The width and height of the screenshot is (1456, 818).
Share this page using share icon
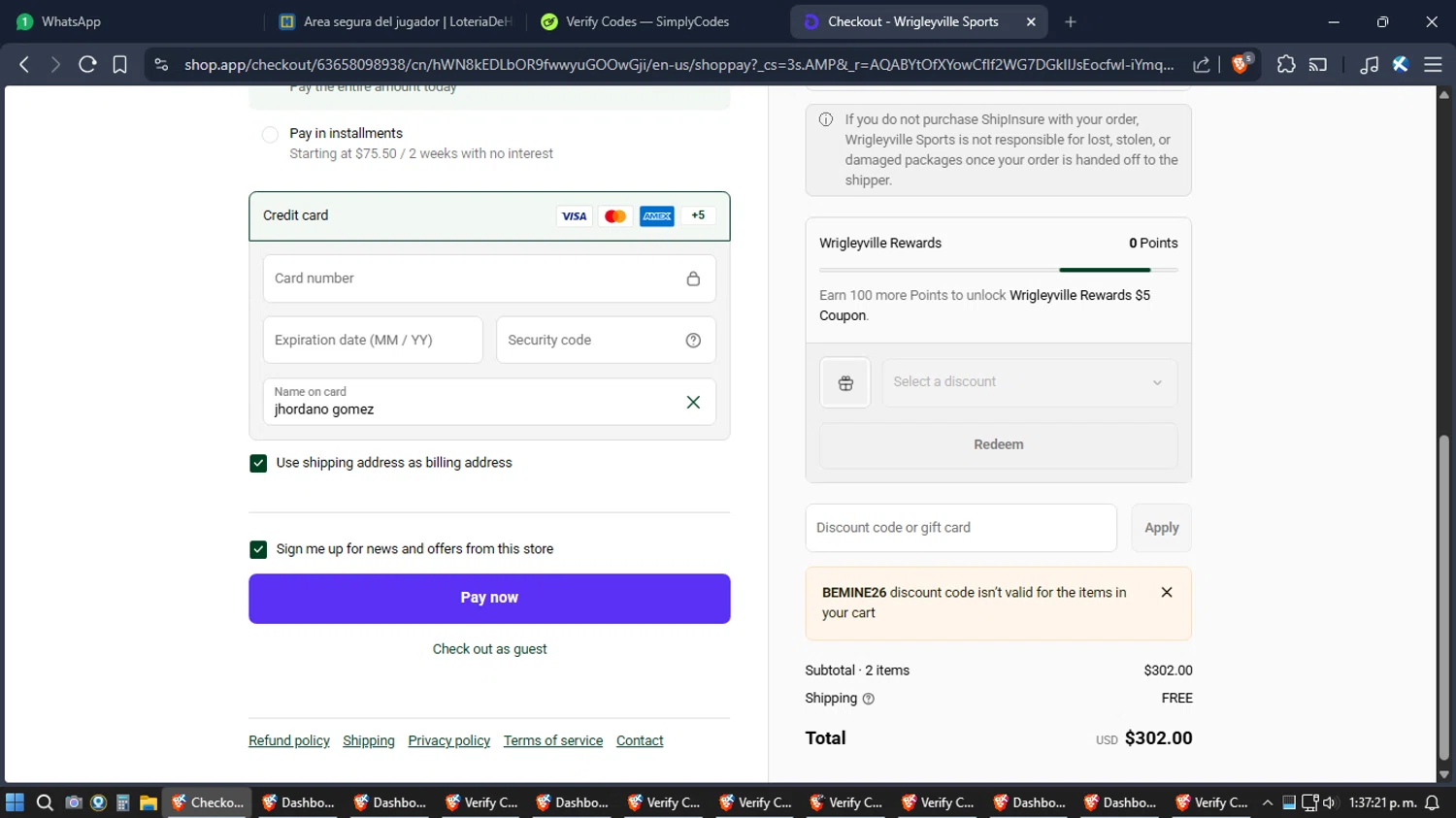click(1202, 64)
